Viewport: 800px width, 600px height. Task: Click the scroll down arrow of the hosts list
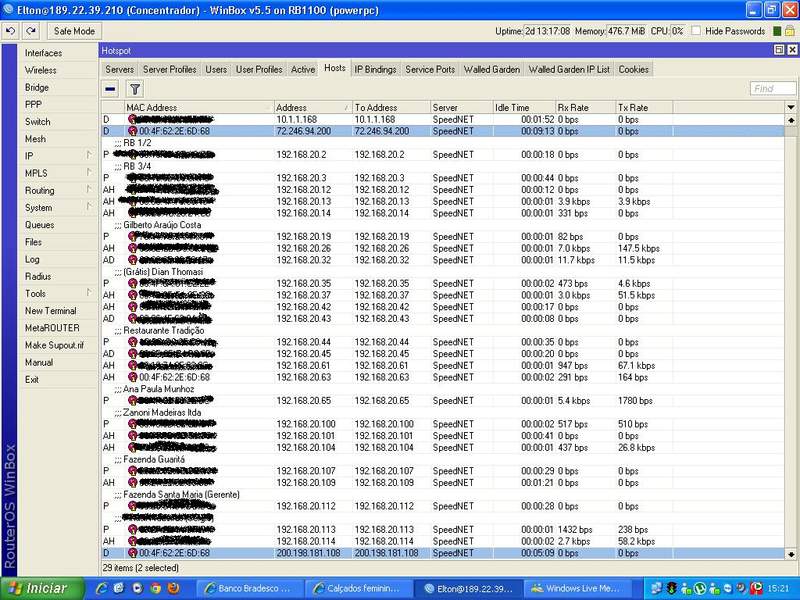(x=791, y=555)
